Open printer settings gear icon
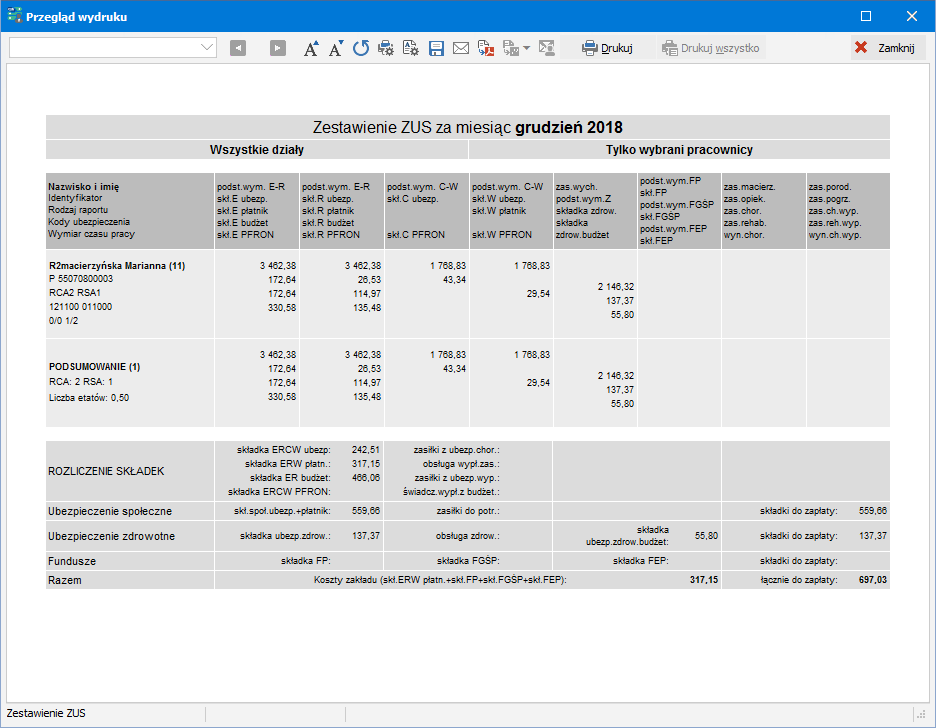This screenshot has height=728, width=936. pos(385,48)
